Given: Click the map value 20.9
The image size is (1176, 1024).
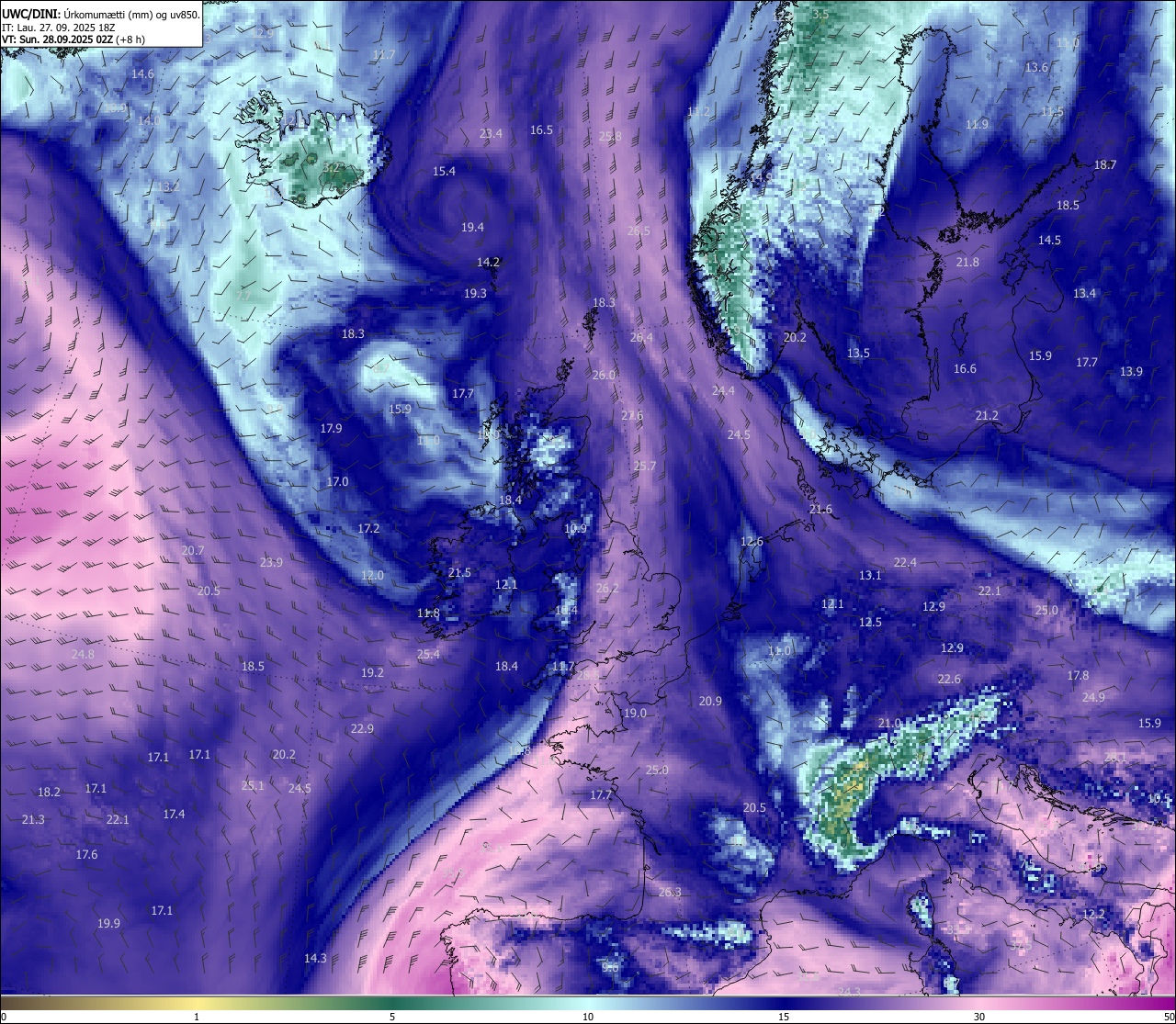Looking at the screenshot, I should coord(709,701).
